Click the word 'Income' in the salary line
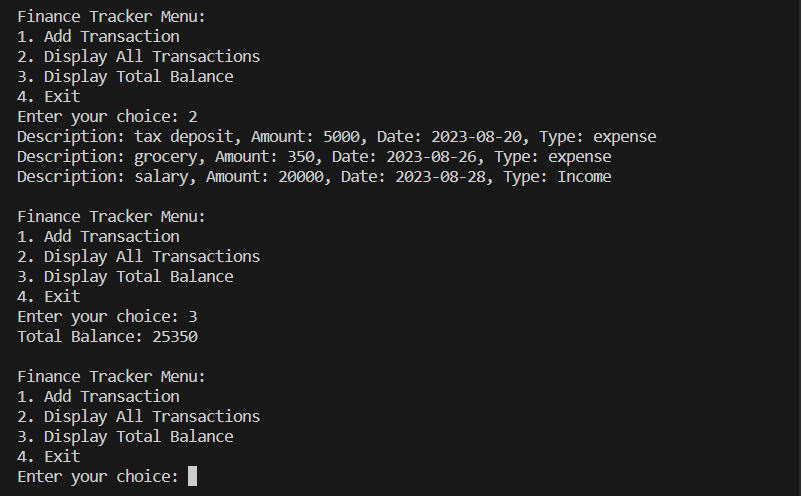801x496 pixels. (584, 176)
